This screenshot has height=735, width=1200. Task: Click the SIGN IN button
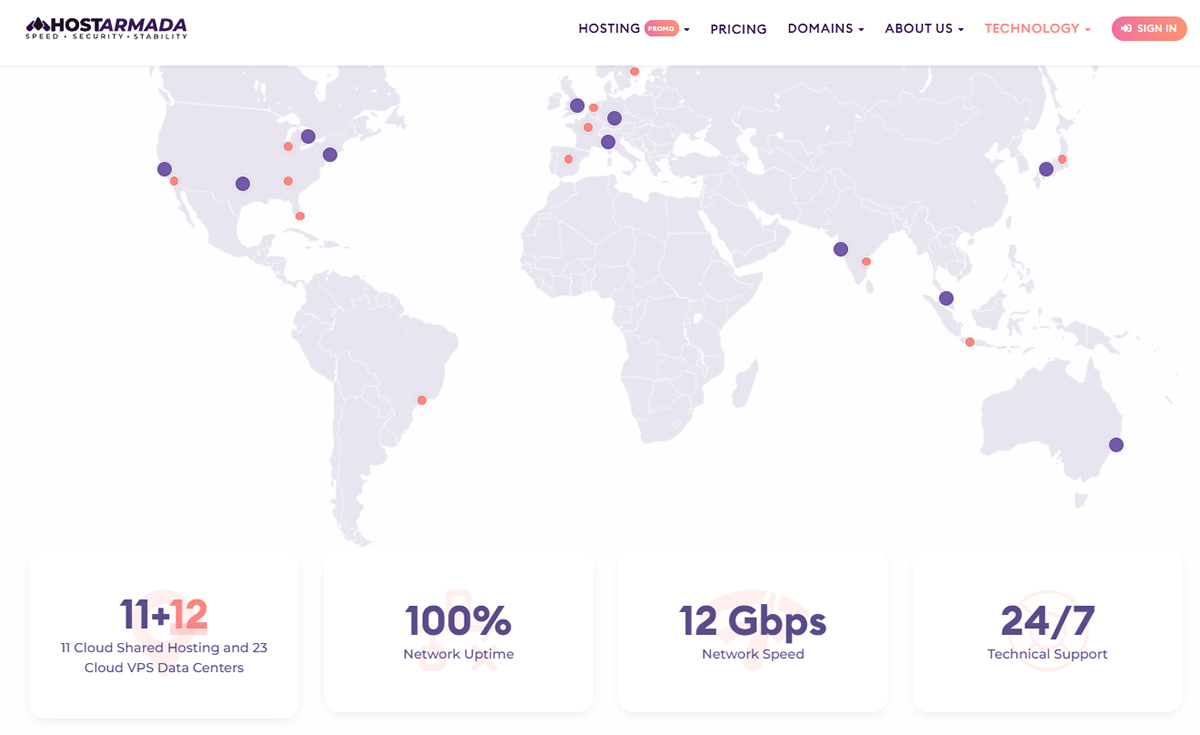(1148, 28)
